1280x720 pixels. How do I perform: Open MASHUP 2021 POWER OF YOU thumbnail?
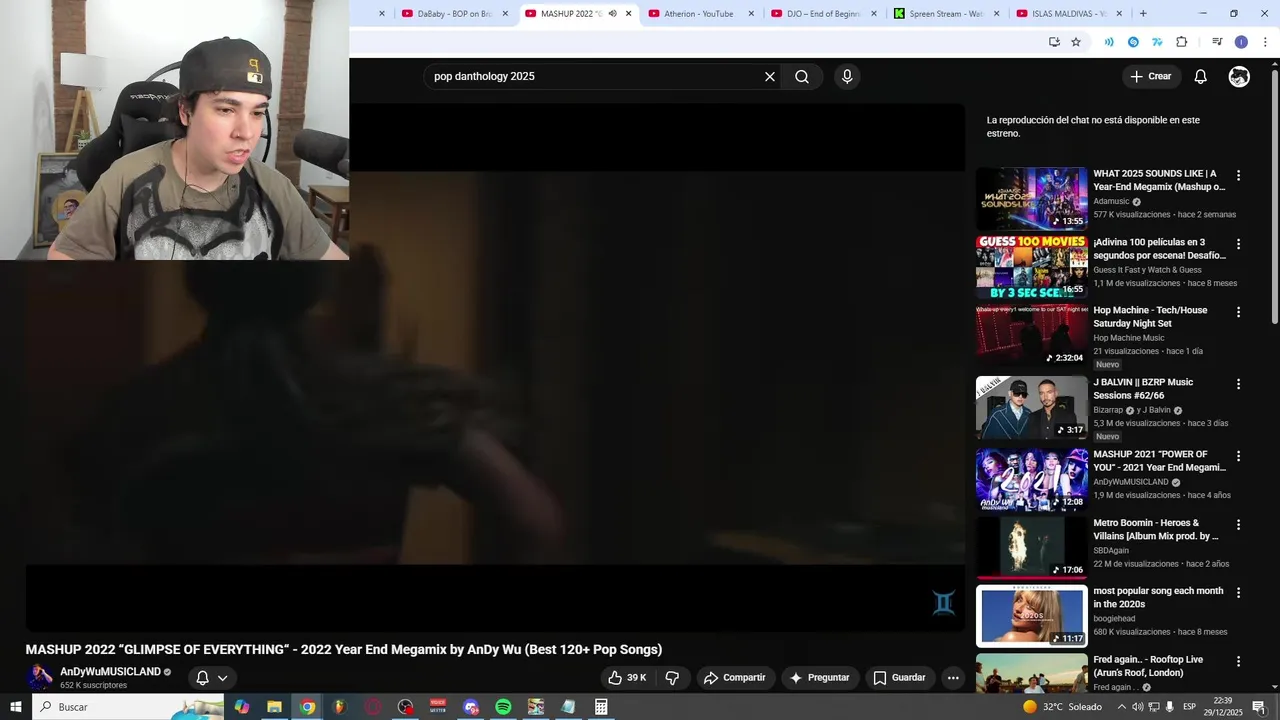pyautogui.click(x=1032, y=479)
